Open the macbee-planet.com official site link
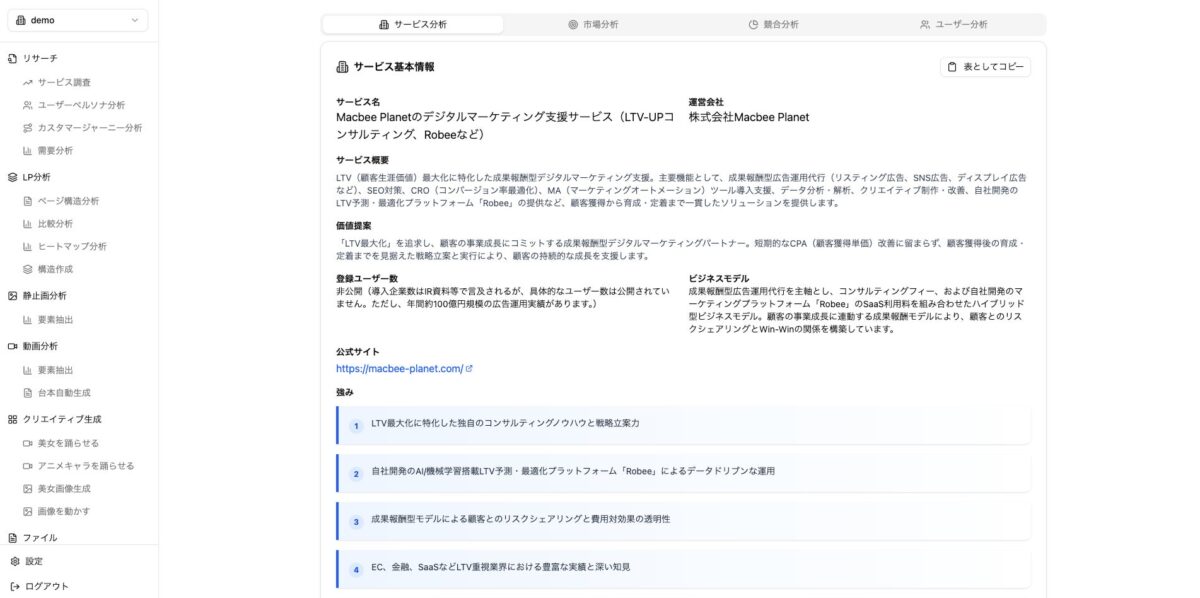The width and height of the screenshot is (1200, 598). (x=403, y=368)
